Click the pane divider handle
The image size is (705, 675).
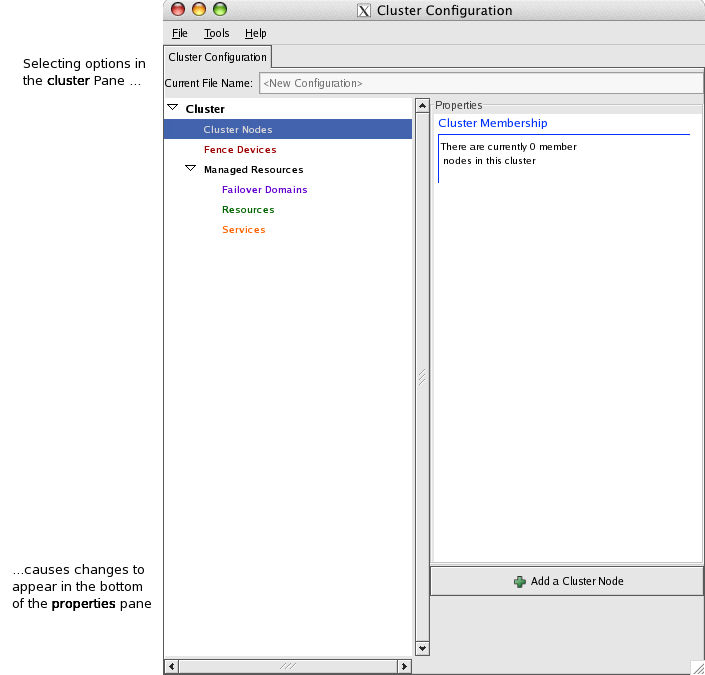click(x=422, y=377)
